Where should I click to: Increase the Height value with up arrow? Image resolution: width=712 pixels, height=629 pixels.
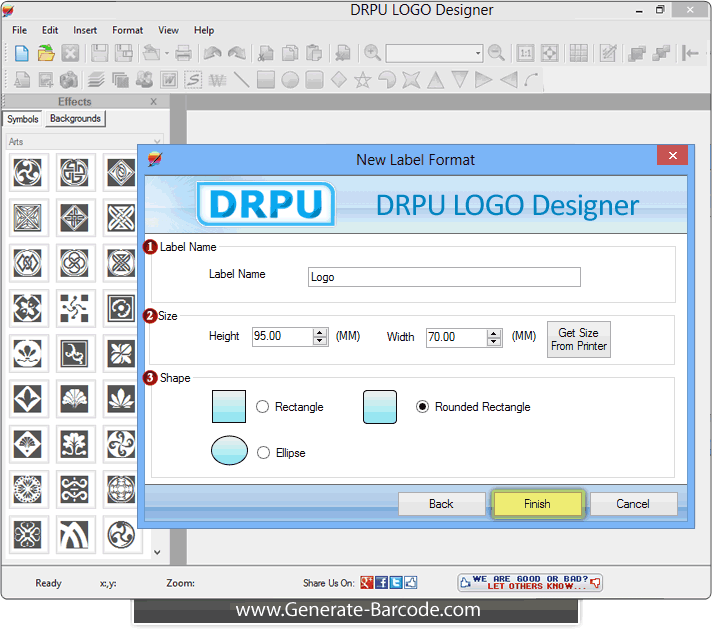click(x=320, y=332)
